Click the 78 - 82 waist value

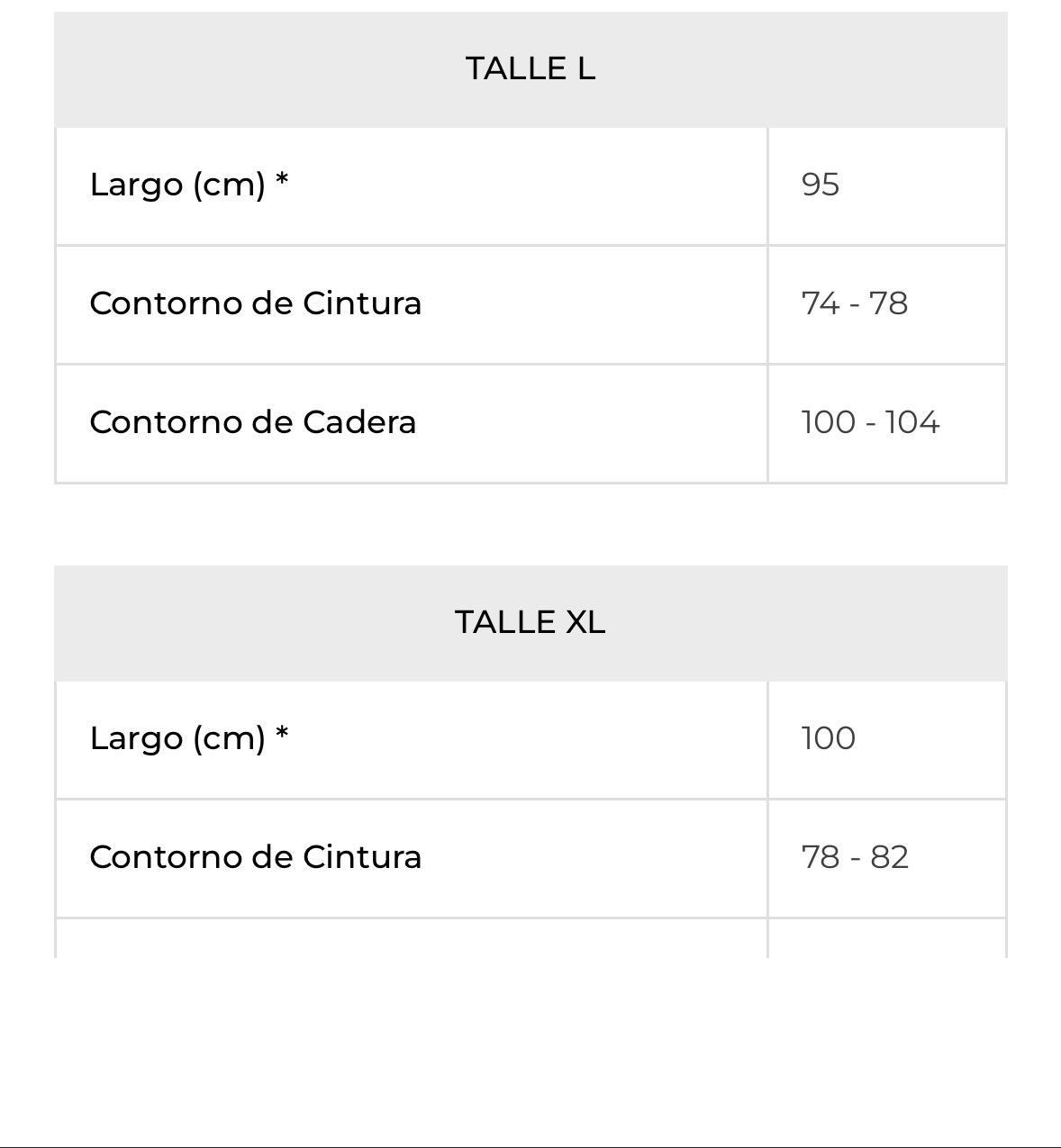point(854,857)
